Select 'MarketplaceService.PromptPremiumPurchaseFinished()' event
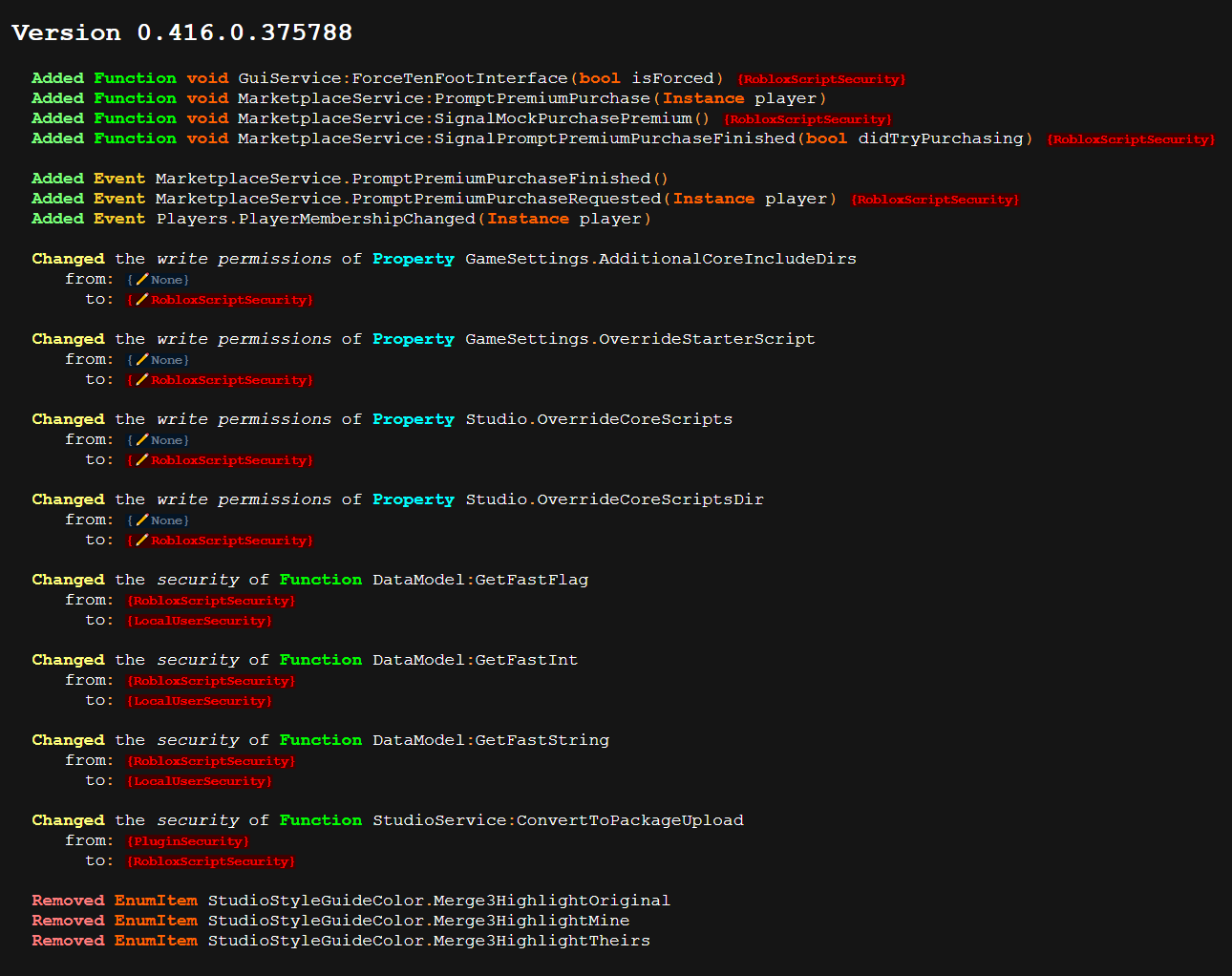Screen dimensions: 1232x976 (412, 179)
